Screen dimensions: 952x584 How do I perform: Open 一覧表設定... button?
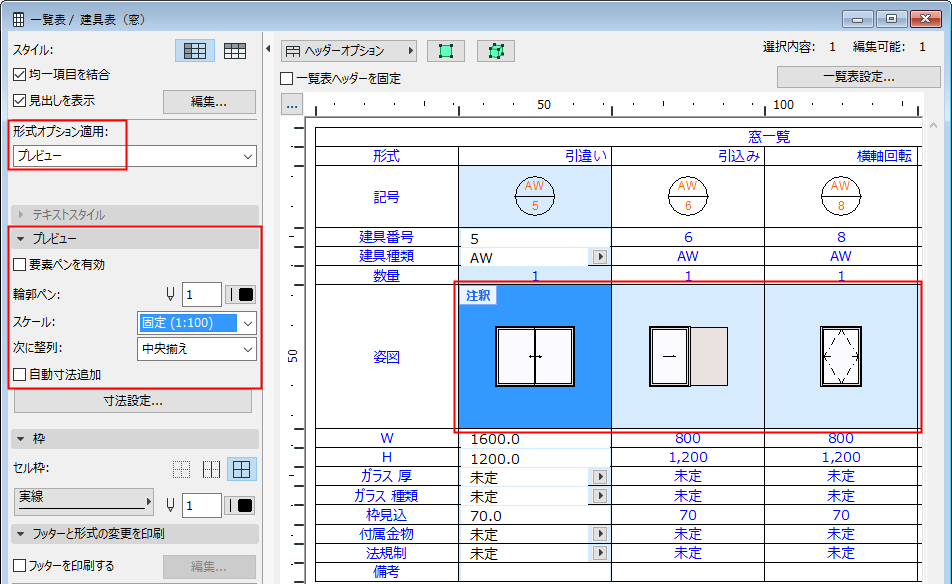(x=858, y=77)
